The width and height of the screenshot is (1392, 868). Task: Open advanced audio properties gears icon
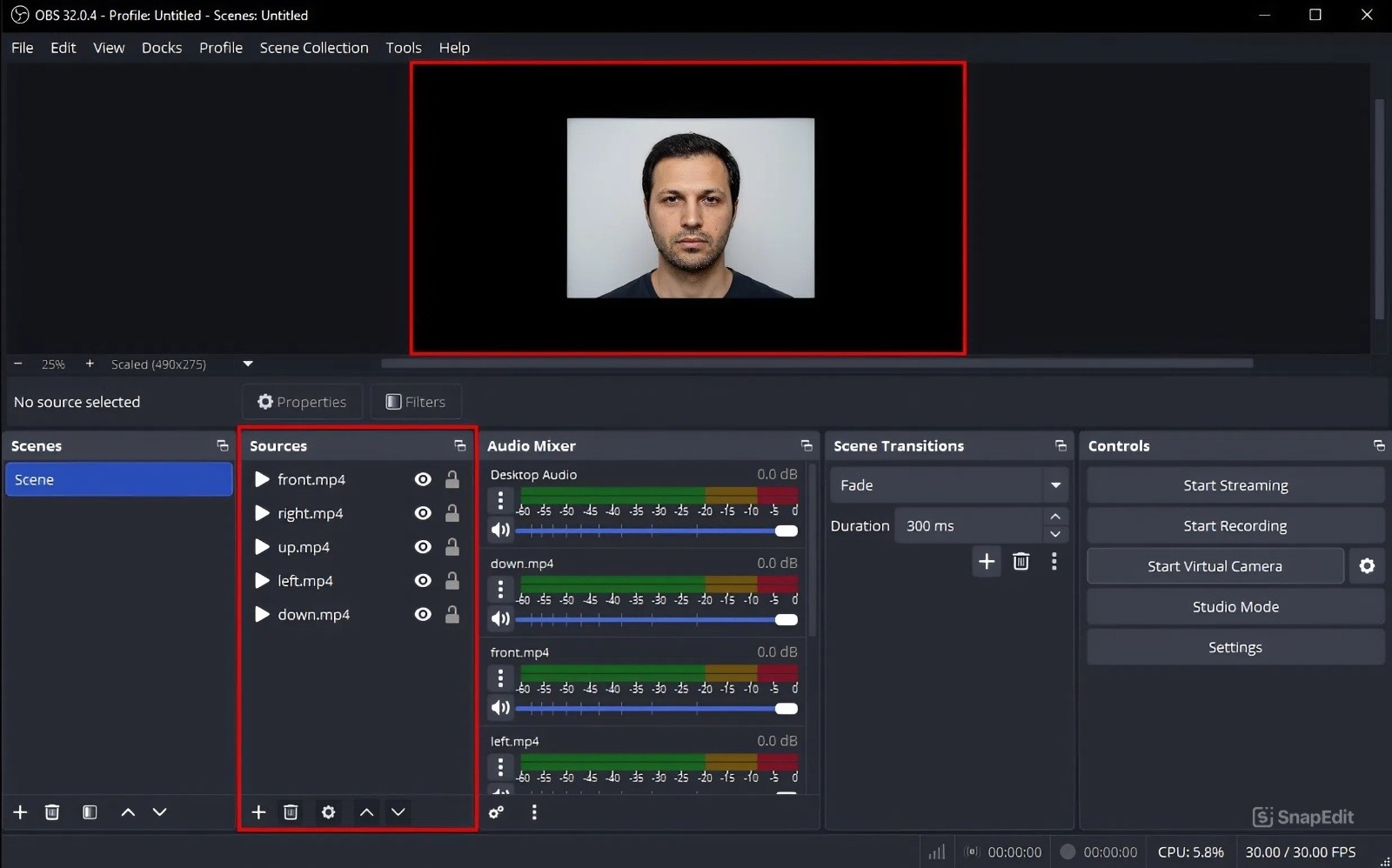coord(496,811)
